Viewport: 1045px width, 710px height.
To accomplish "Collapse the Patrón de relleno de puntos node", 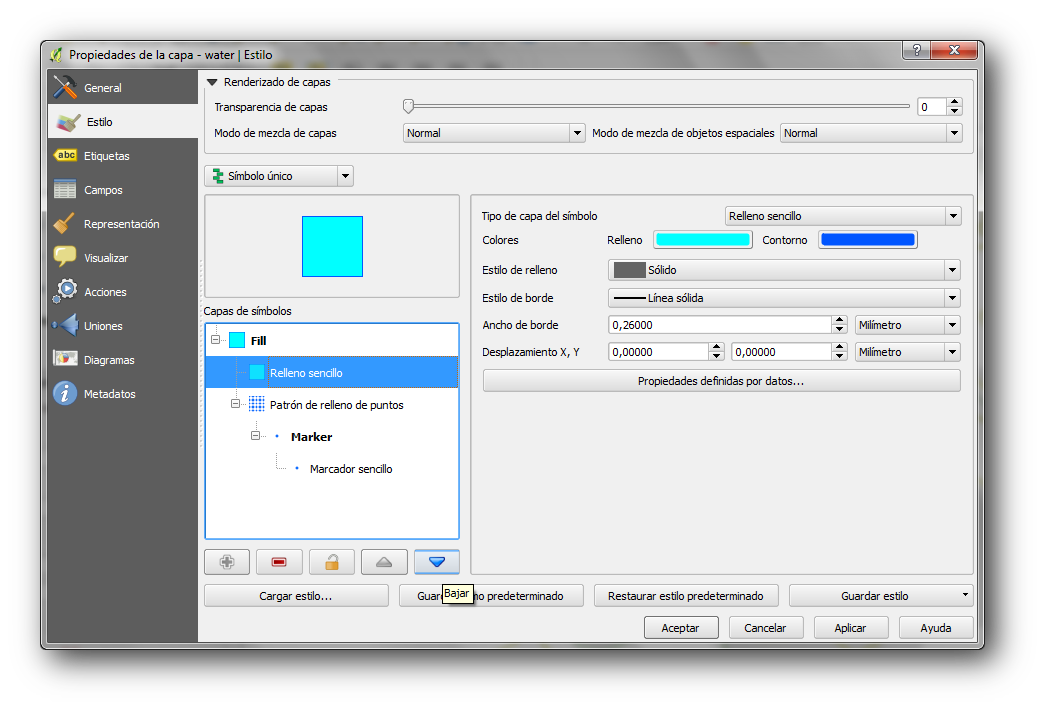I will (x=235, y=403).
